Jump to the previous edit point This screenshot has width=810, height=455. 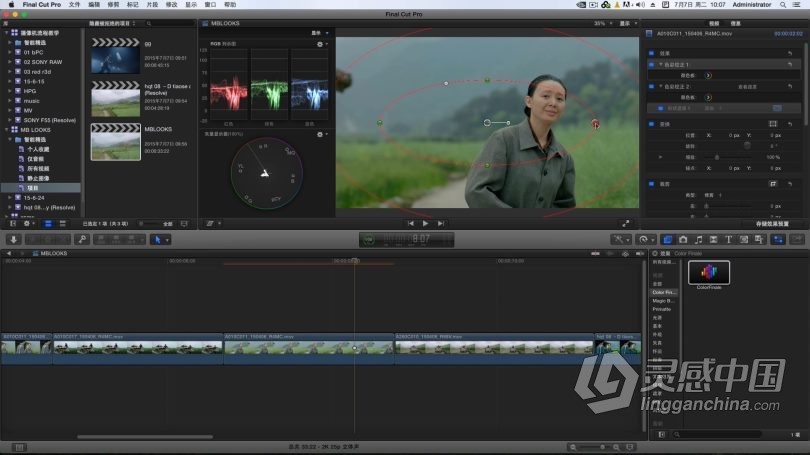411,224
